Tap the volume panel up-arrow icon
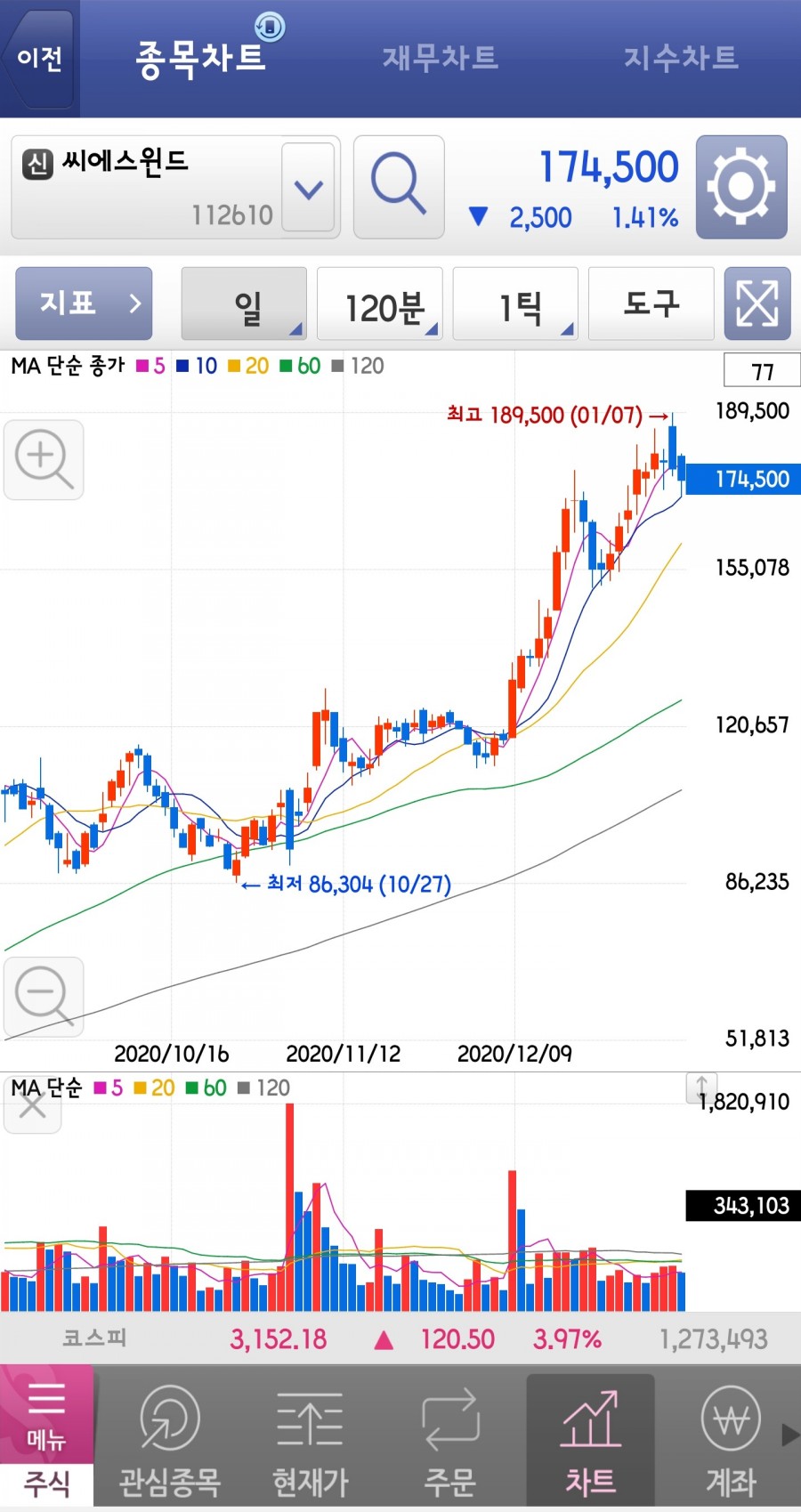Viewport: 801px width, 1512px height. (x=701, y=1088)
